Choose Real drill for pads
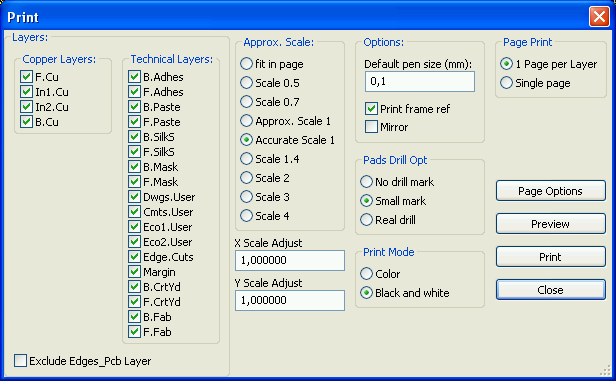The width and height of the screenshot is (616, 381). 366,220
